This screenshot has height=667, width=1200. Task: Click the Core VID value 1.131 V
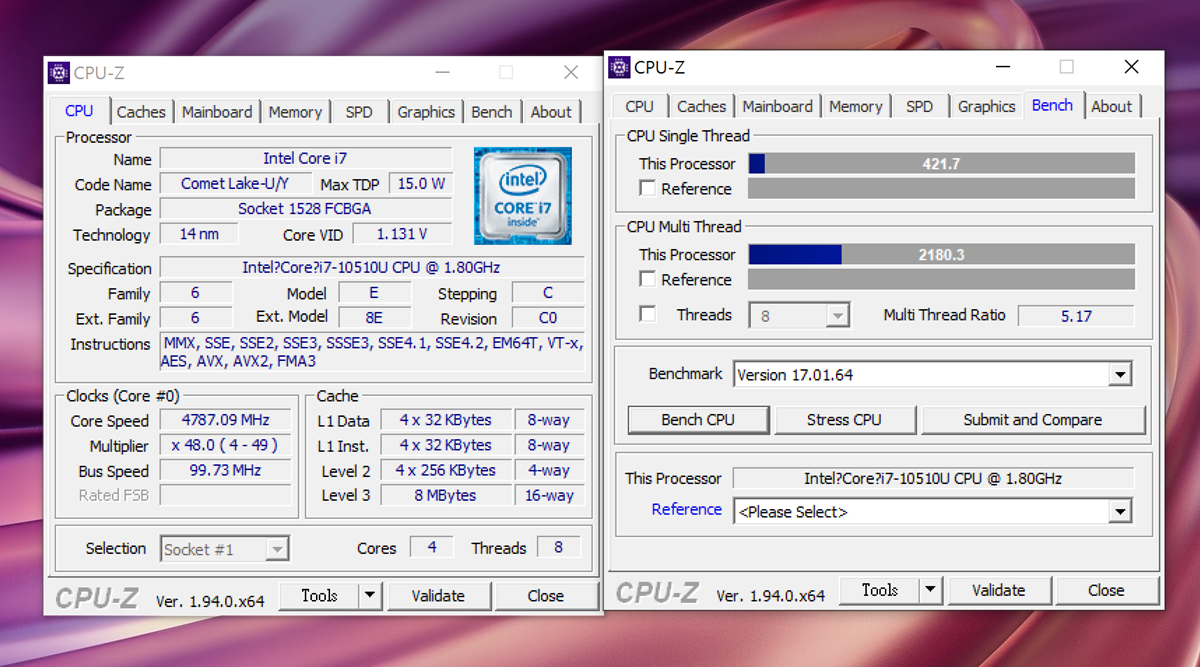tap(402, 234)
